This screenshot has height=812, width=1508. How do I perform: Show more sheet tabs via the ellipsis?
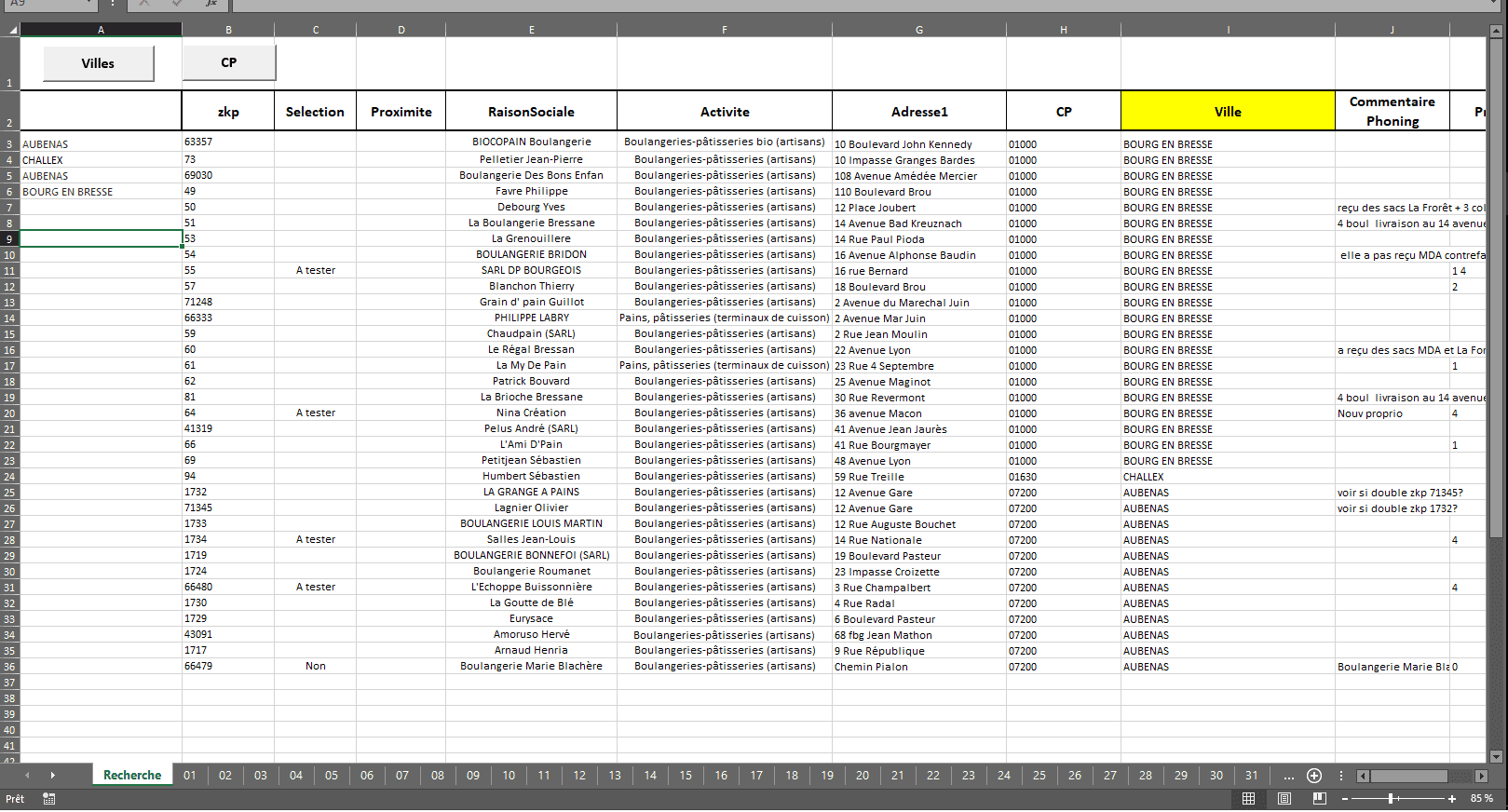click(1288, 776)
